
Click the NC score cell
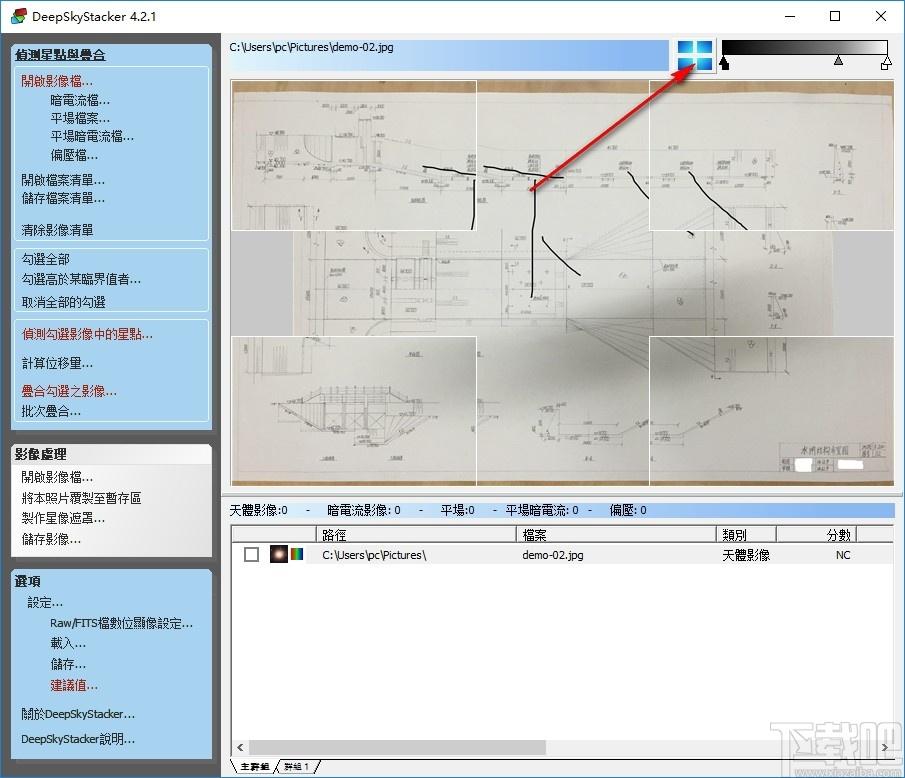843,555
